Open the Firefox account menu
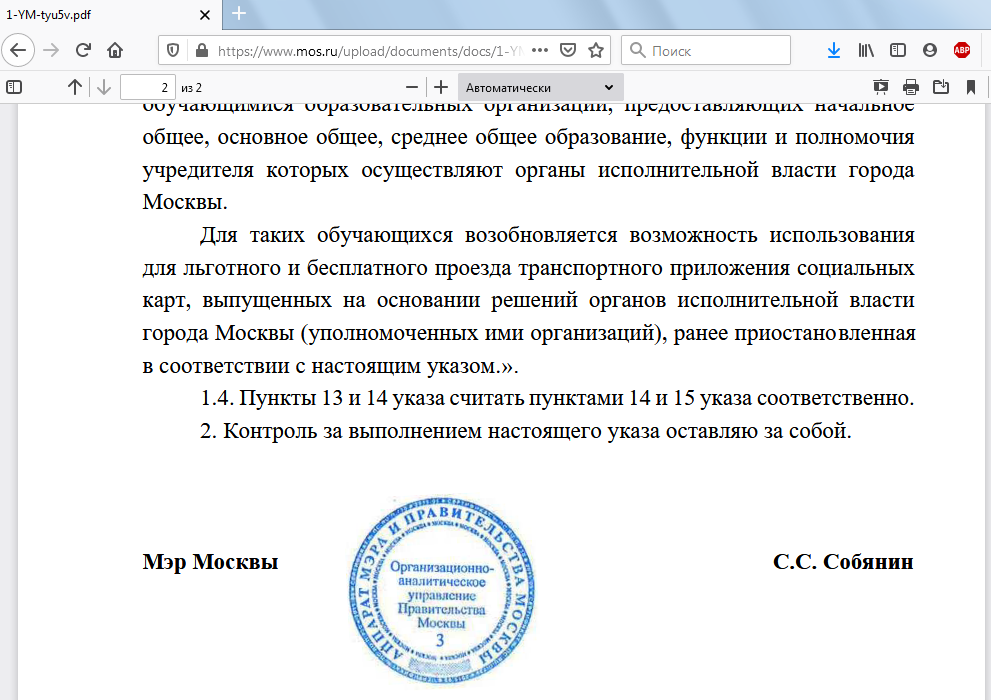Screen dimensions: 991x700 [930, 50]
